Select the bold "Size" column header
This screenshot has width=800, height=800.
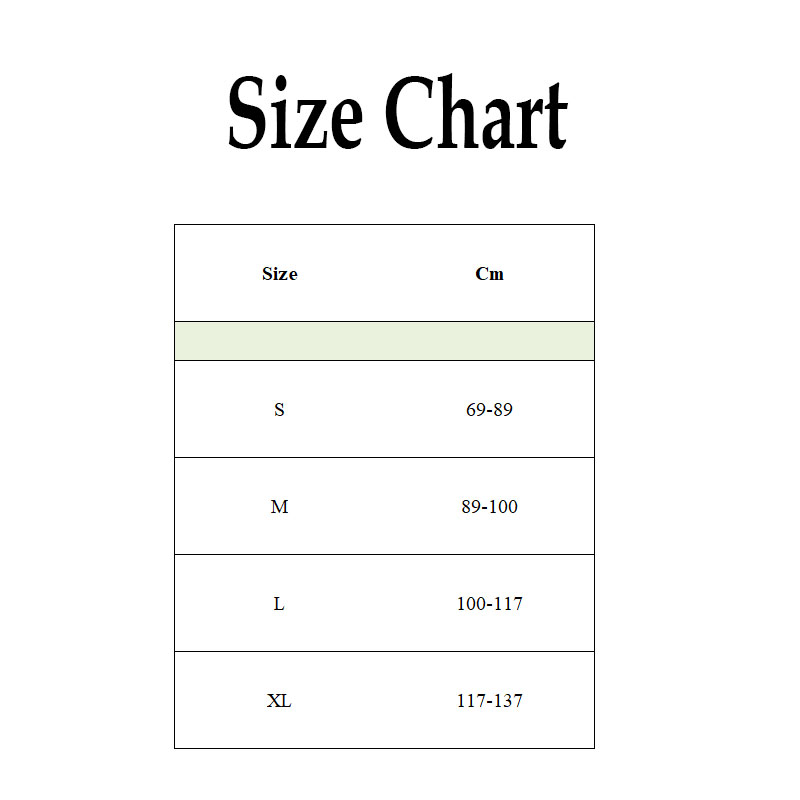[279, 273]
